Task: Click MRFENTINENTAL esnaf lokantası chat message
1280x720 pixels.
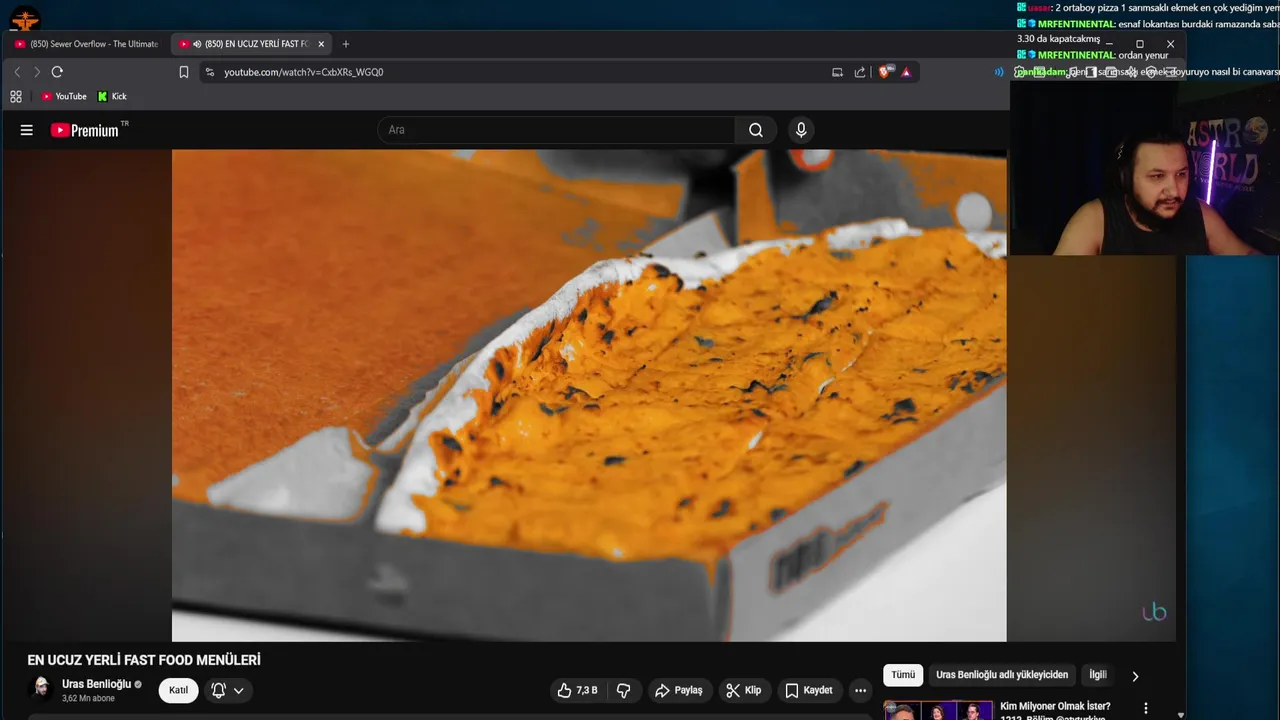Action: coord(1148,31)
